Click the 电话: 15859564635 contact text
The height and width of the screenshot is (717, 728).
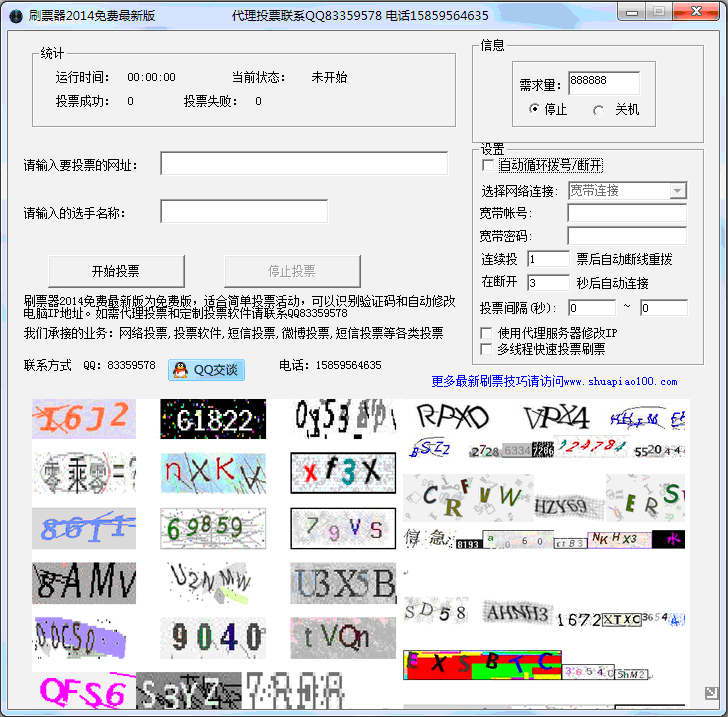pos(330,365)
